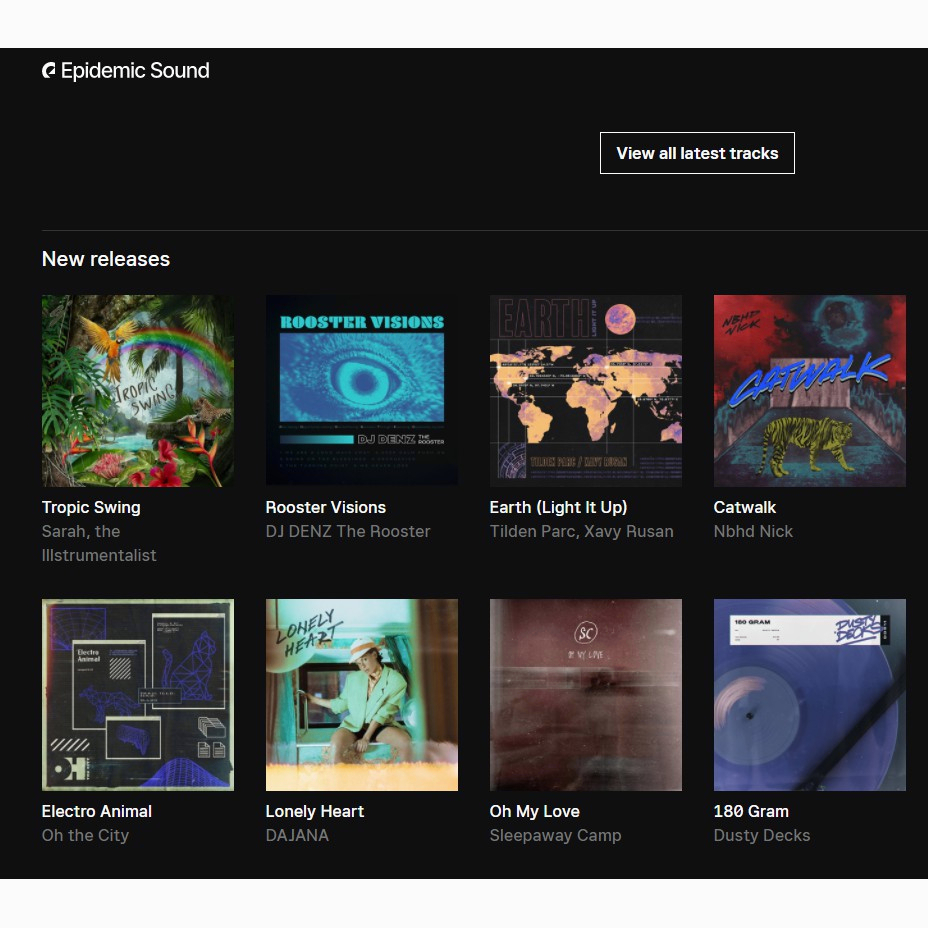This screenshot has width=928, height=928.
Task: Open artist Sleepaway Camp
Action: (555, 836)
